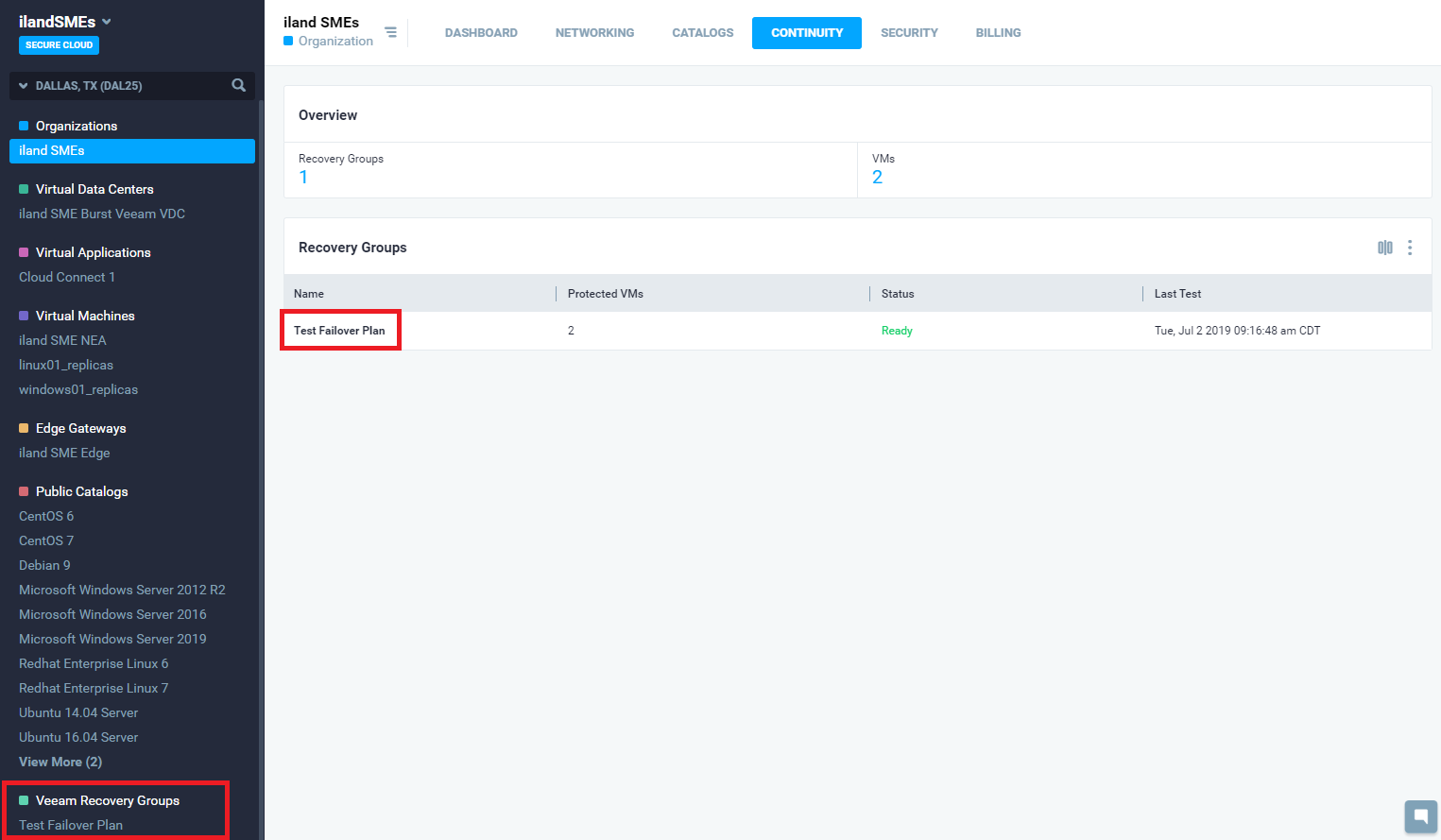Image resolution: width=1441 pixels, height=840 pixels.
Task: Click the Virtual Applications pink icon
Action: 24,252
